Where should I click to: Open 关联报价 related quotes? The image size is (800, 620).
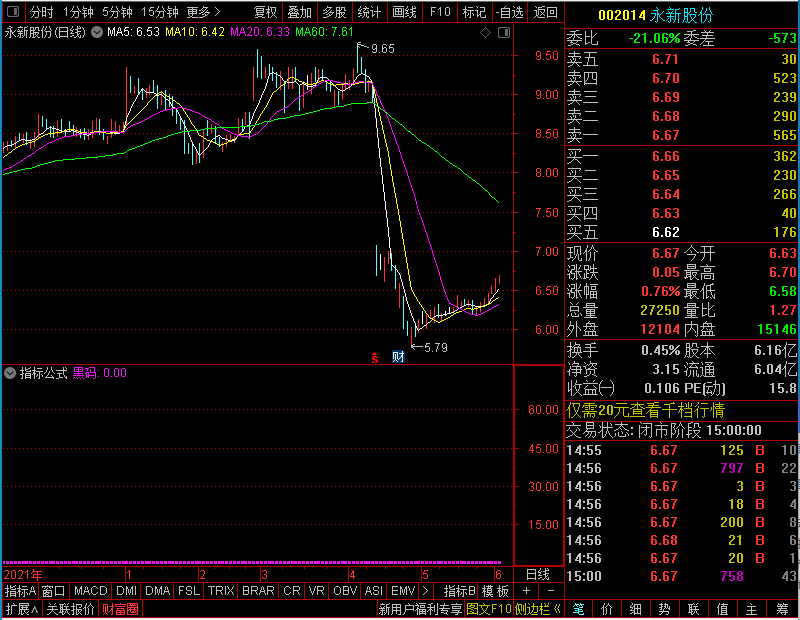(70, 609)
